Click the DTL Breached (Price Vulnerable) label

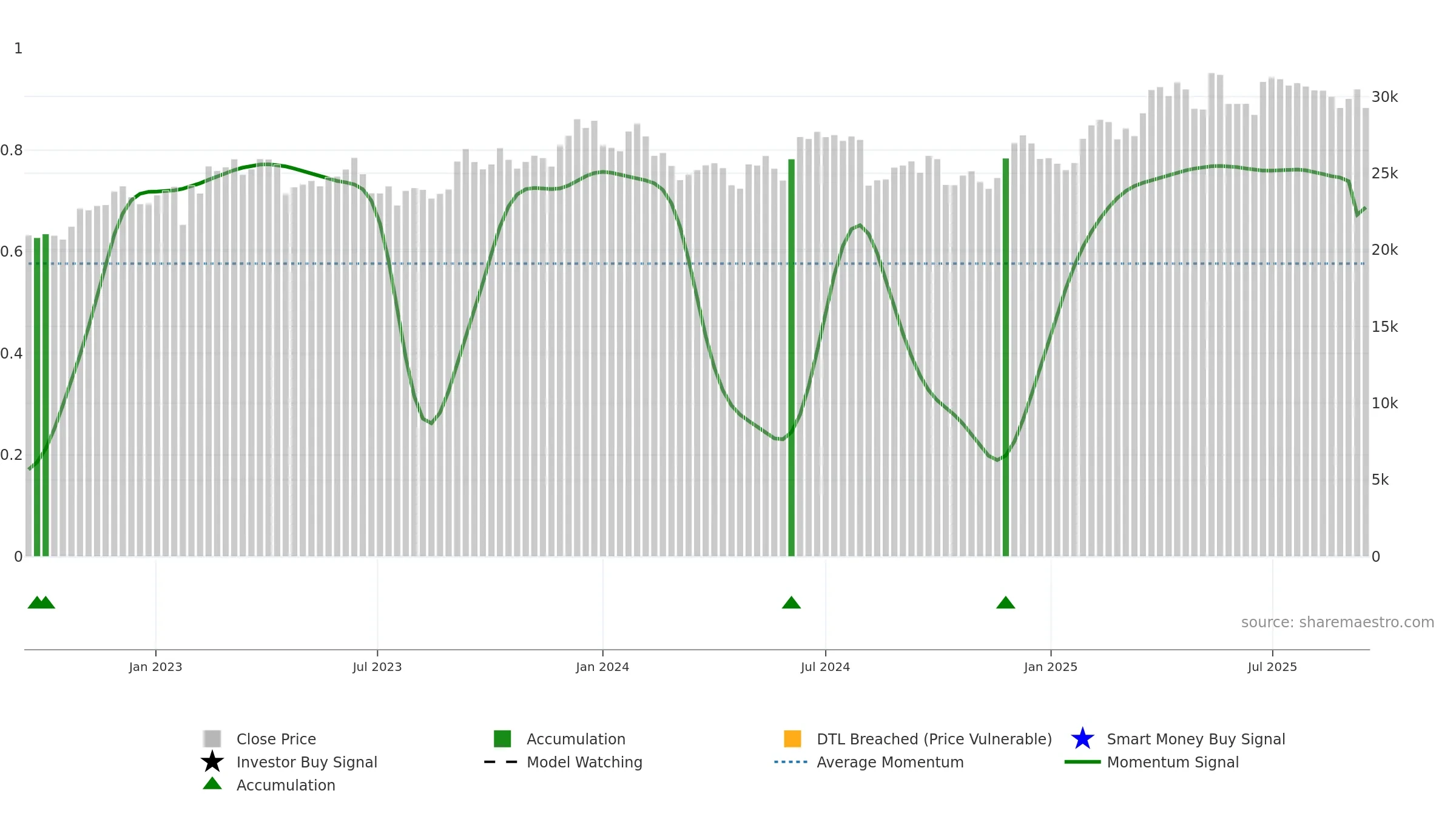point(934,739)
